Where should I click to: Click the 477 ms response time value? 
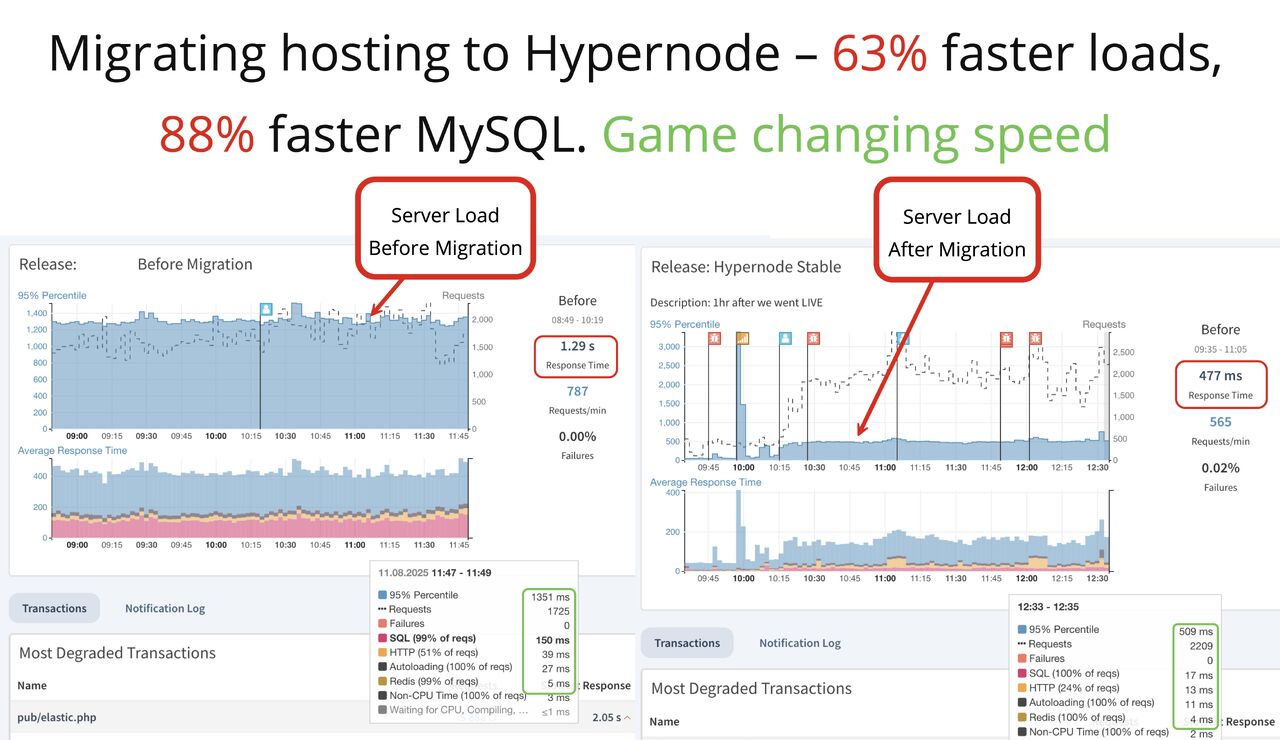pyautogui.click(x=1220, y=377)
